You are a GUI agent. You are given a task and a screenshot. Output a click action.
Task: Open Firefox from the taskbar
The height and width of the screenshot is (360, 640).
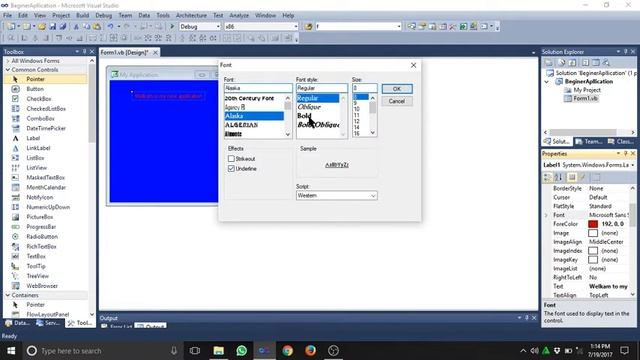[310, 351]
